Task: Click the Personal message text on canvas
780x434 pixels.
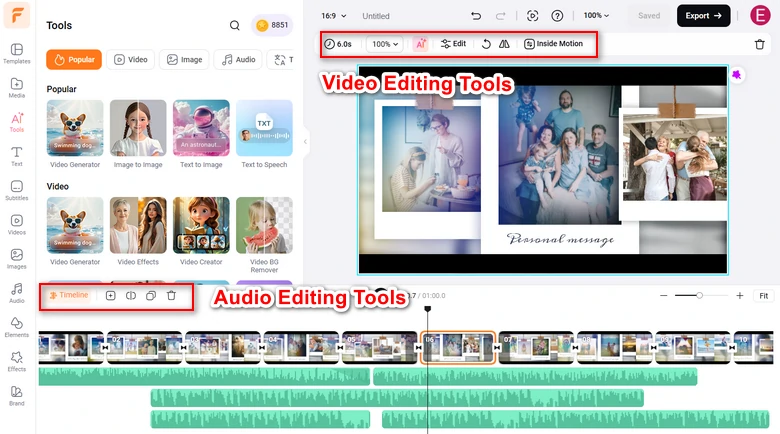Action: point(560,239)
